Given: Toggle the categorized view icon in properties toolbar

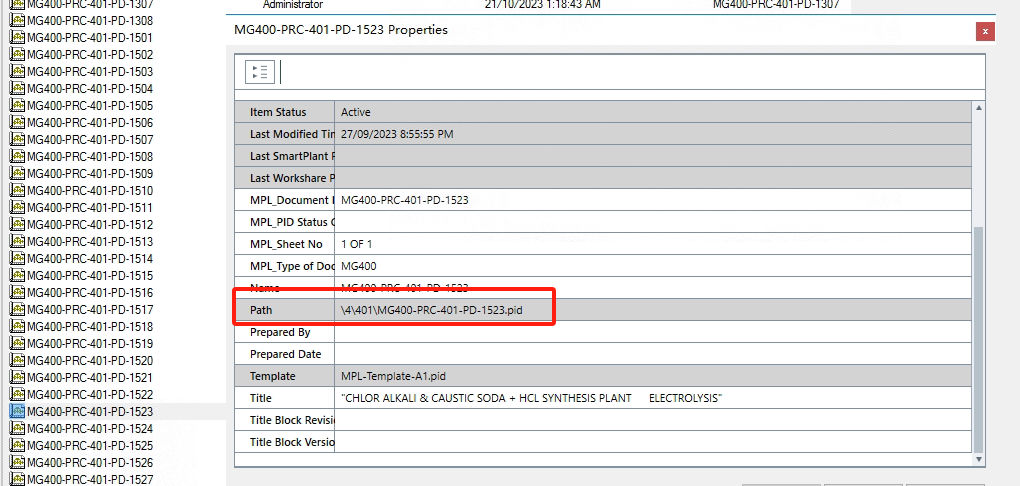Looking at the screenshot, I should pyautogui.click(x=260, y=72).
